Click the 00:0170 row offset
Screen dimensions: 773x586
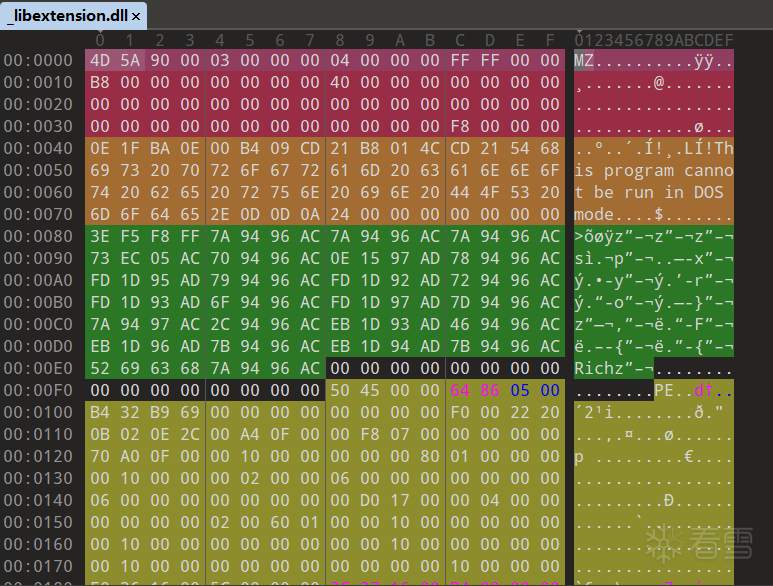click(x=38, y=566)
